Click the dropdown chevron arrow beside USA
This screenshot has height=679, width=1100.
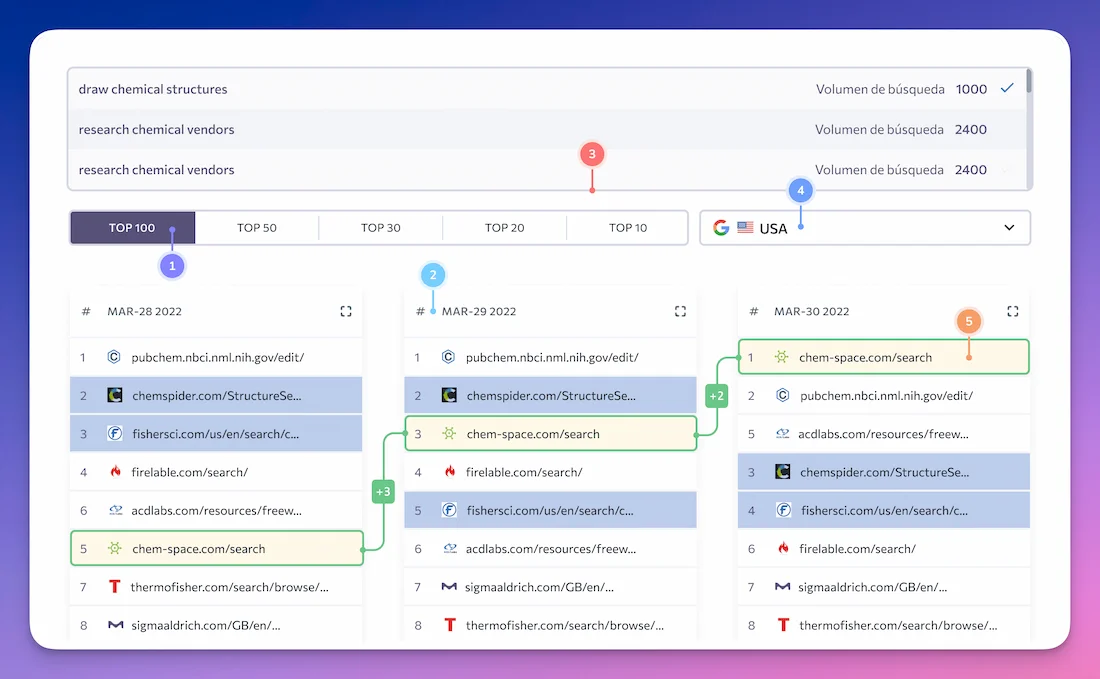coord(1009,228)
